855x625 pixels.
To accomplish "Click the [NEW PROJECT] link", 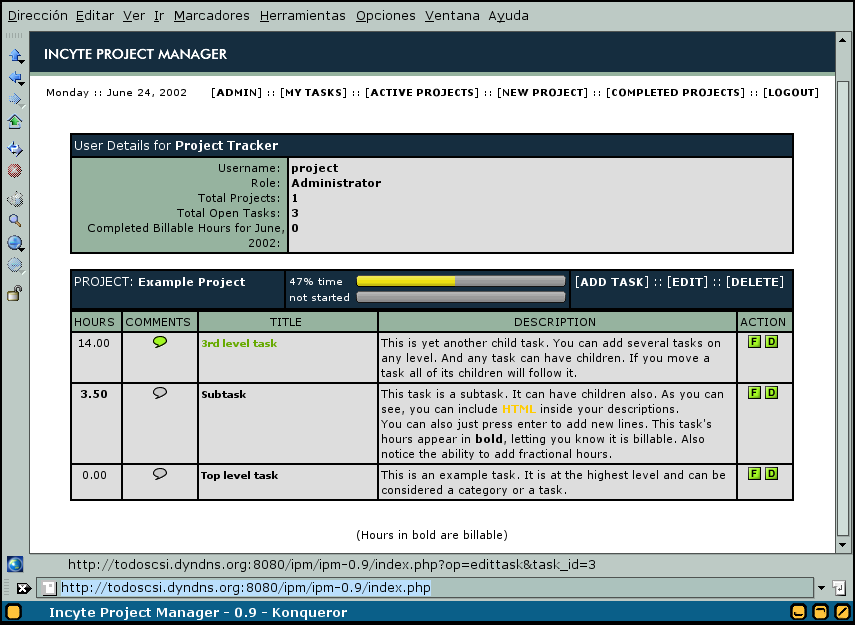I will coord(543,93).
